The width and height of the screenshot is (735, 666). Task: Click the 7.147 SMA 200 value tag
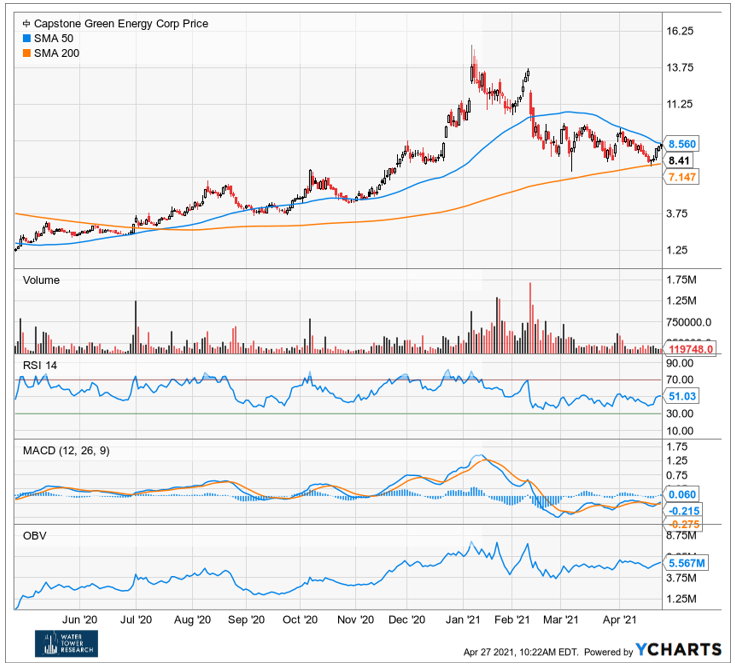pos(682,177)
